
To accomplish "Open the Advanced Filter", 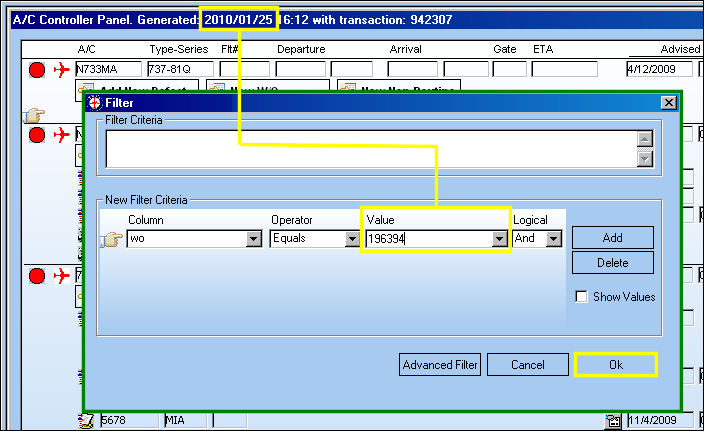I will (x=440, y=365).
